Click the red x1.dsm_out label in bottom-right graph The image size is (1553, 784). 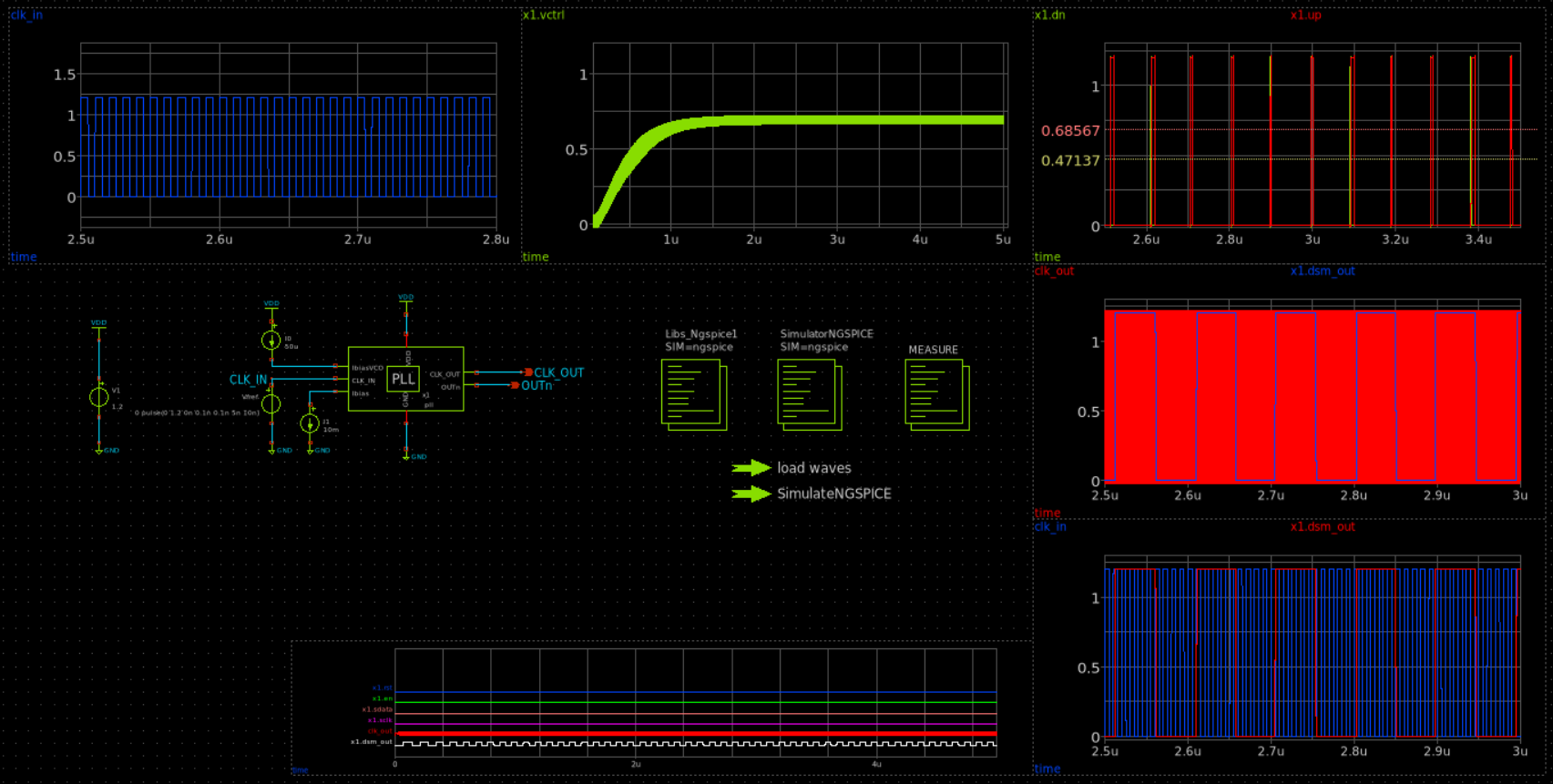click(1323, 527)
